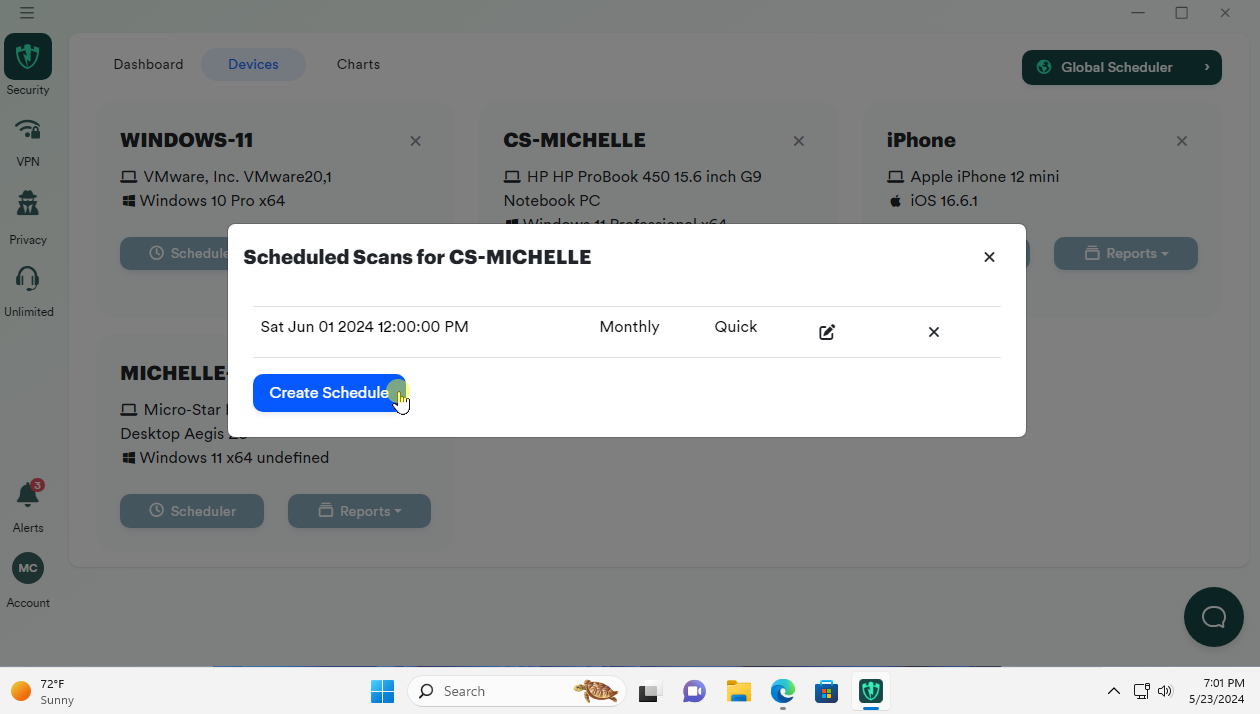Open Alerts bell with notifications
This screenshot has width=1260, height=714.
28,502
